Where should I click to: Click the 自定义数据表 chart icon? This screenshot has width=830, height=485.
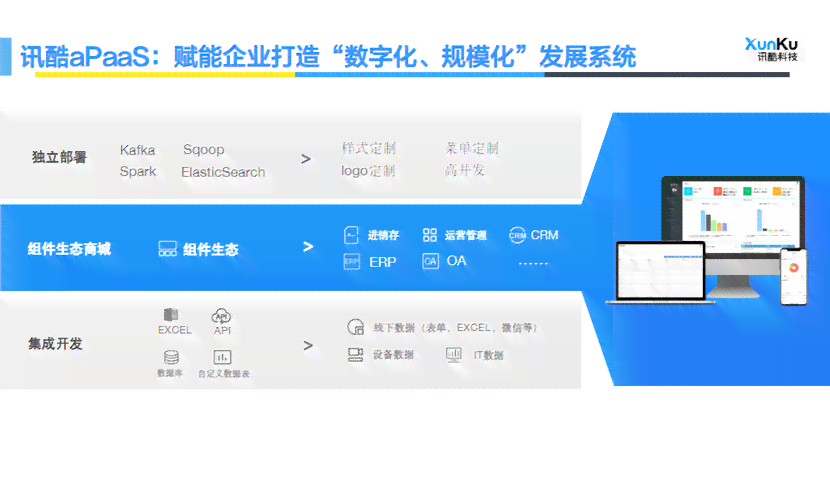pos(222,357)
